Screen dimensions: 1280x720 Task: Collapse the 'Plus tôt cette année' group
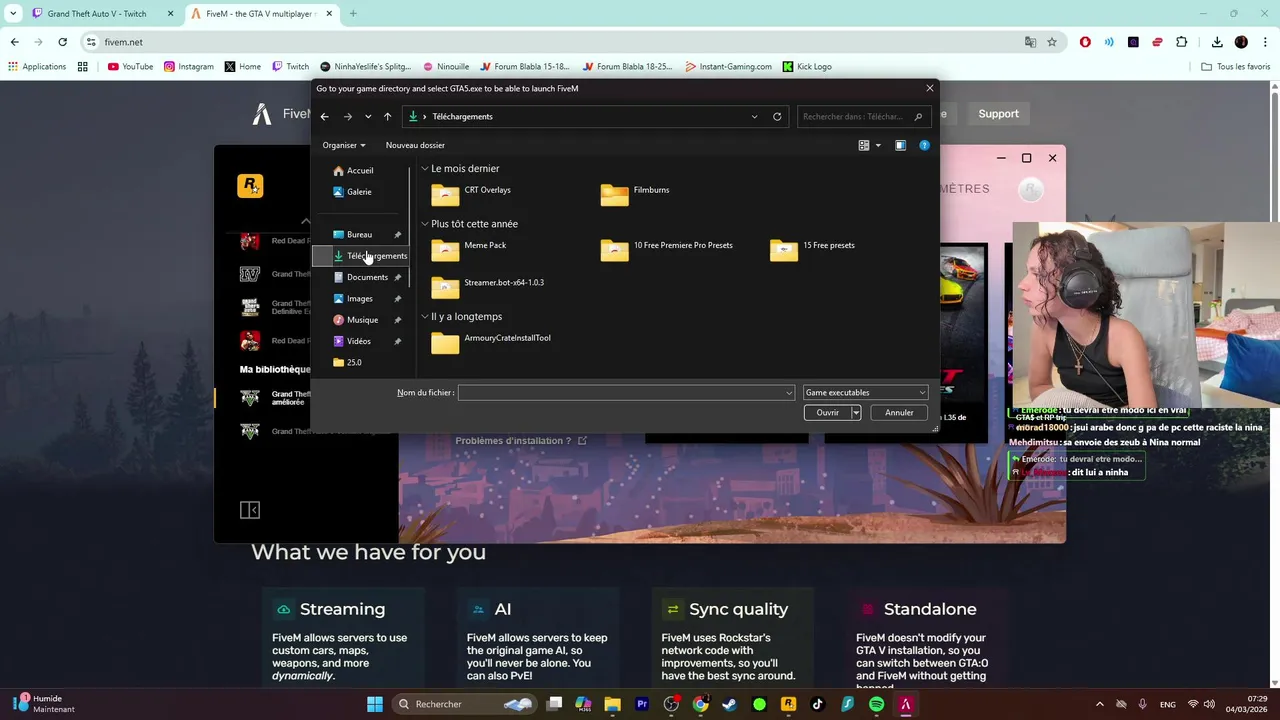425,224
